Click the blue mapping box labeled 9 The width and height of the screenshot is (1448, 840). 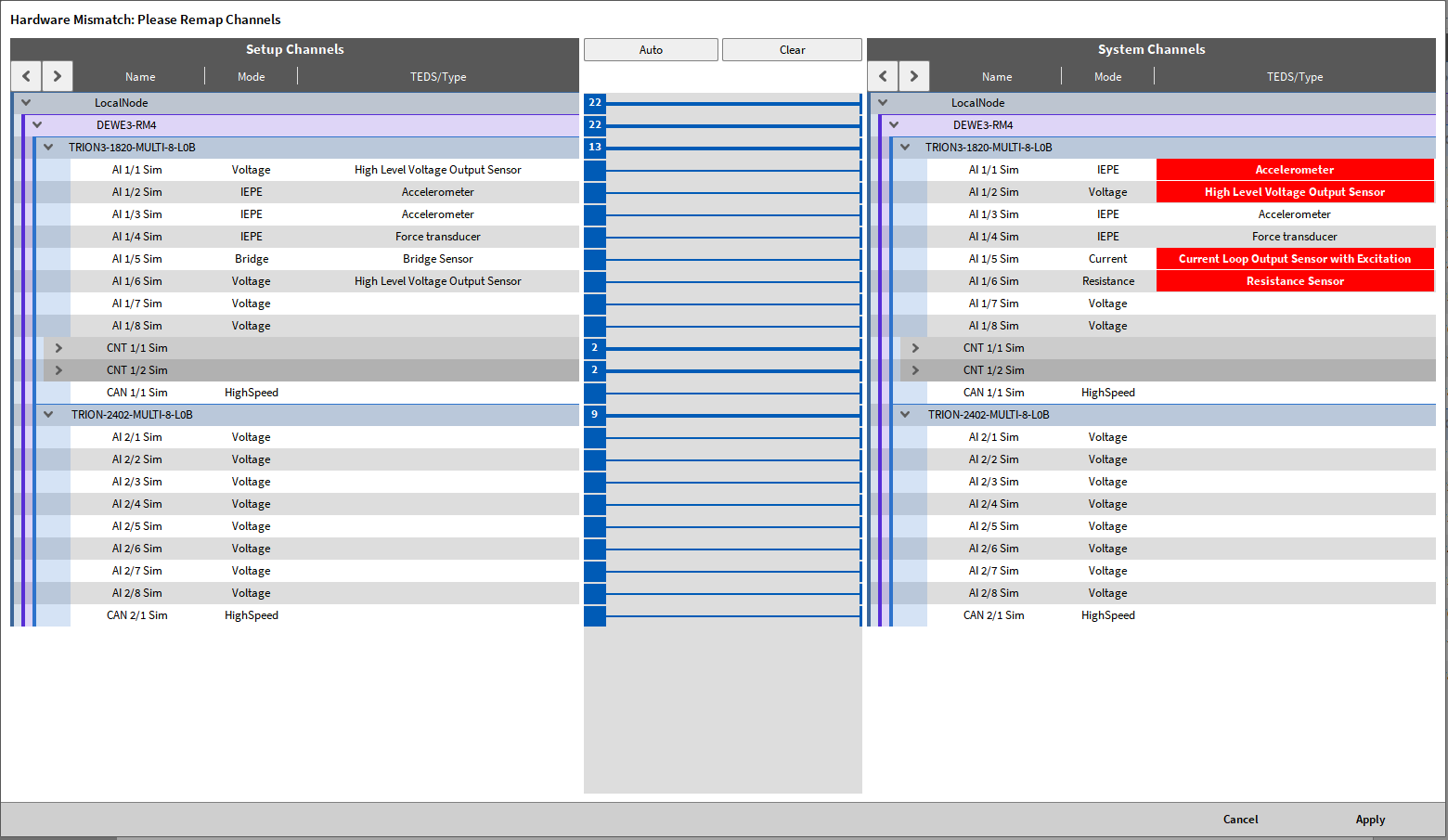595,415
